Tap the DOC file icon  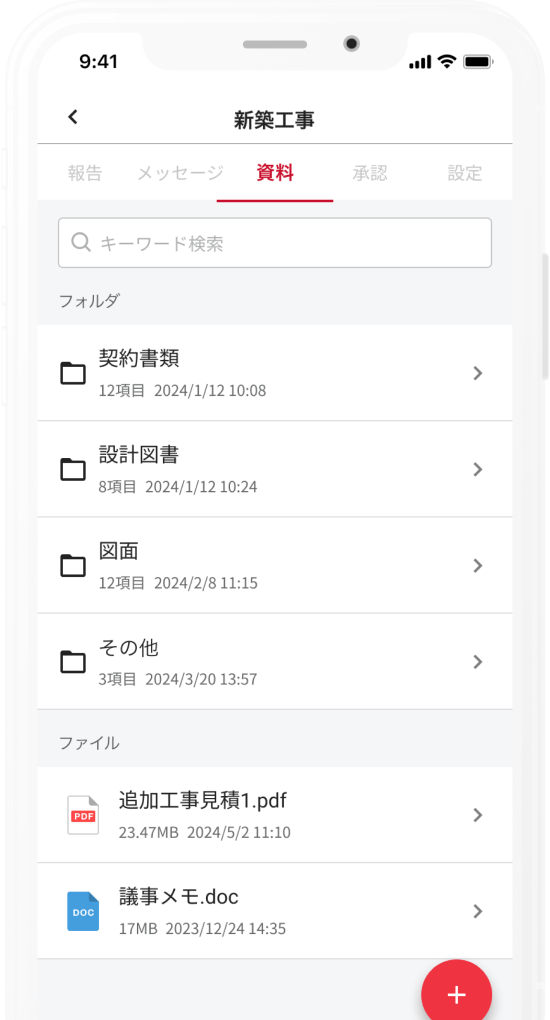[x=83, y=911]
